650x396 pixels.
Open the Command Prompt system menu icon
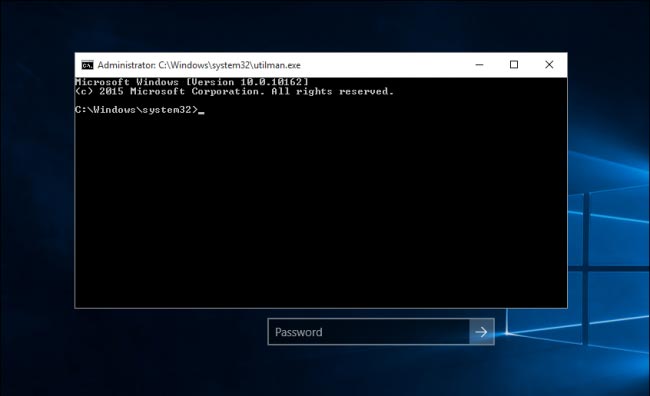tap(87, 65)
